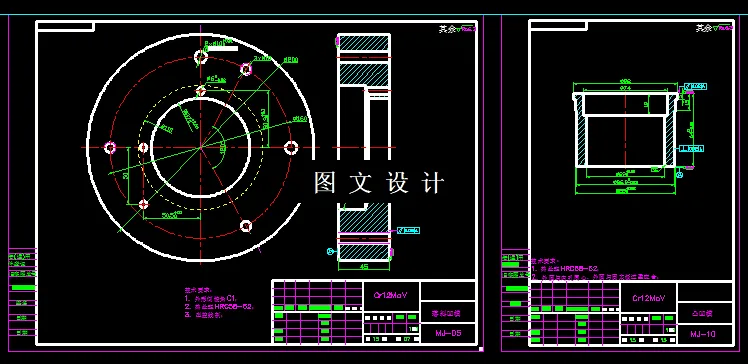The width and height of the screenshot is (748, 364).
Task: Click the HRC58-62 hardness note on sheet MJ-05
Action: [219, 307]
